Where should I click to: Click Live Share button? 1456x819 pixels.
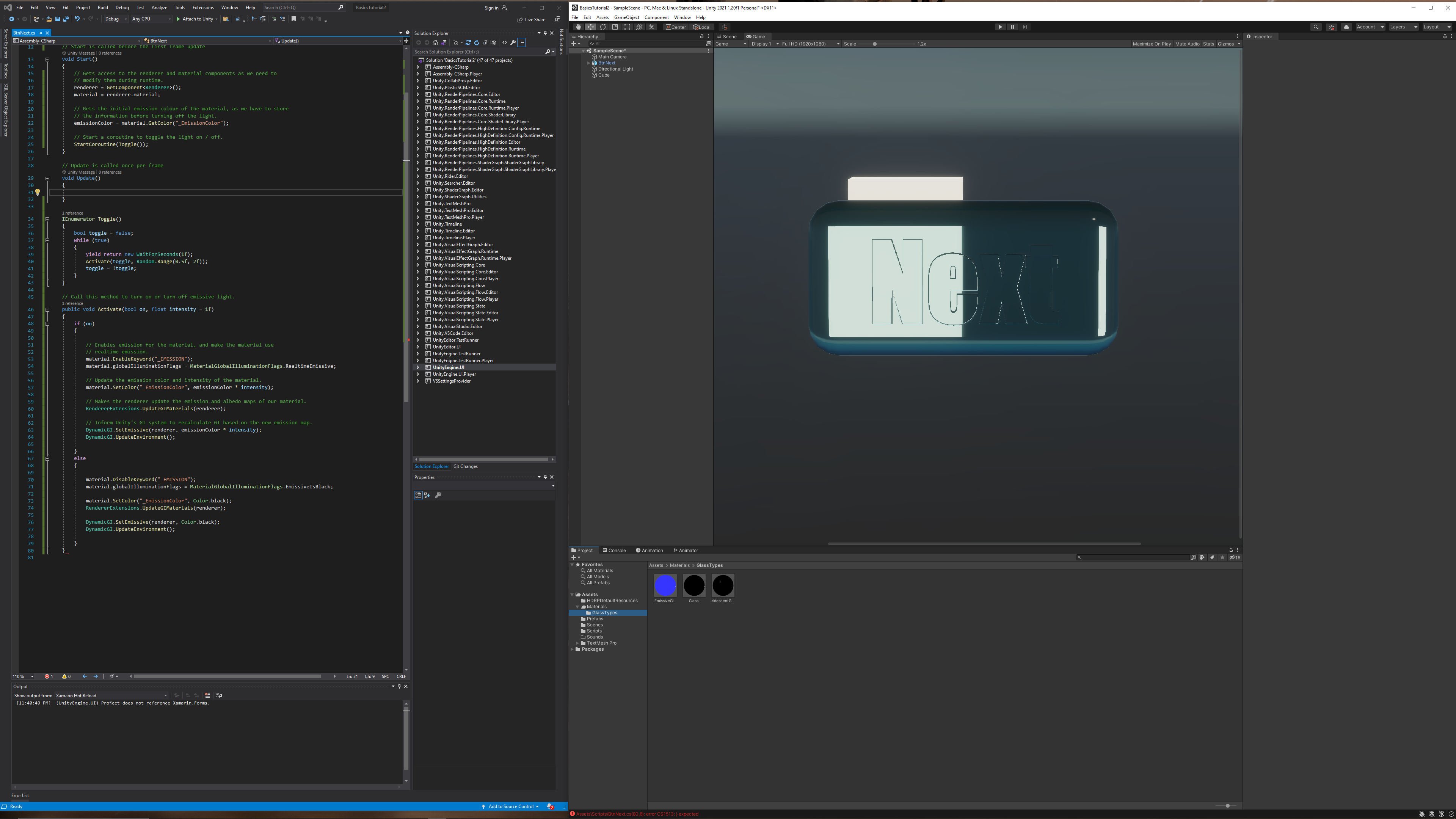531,20
